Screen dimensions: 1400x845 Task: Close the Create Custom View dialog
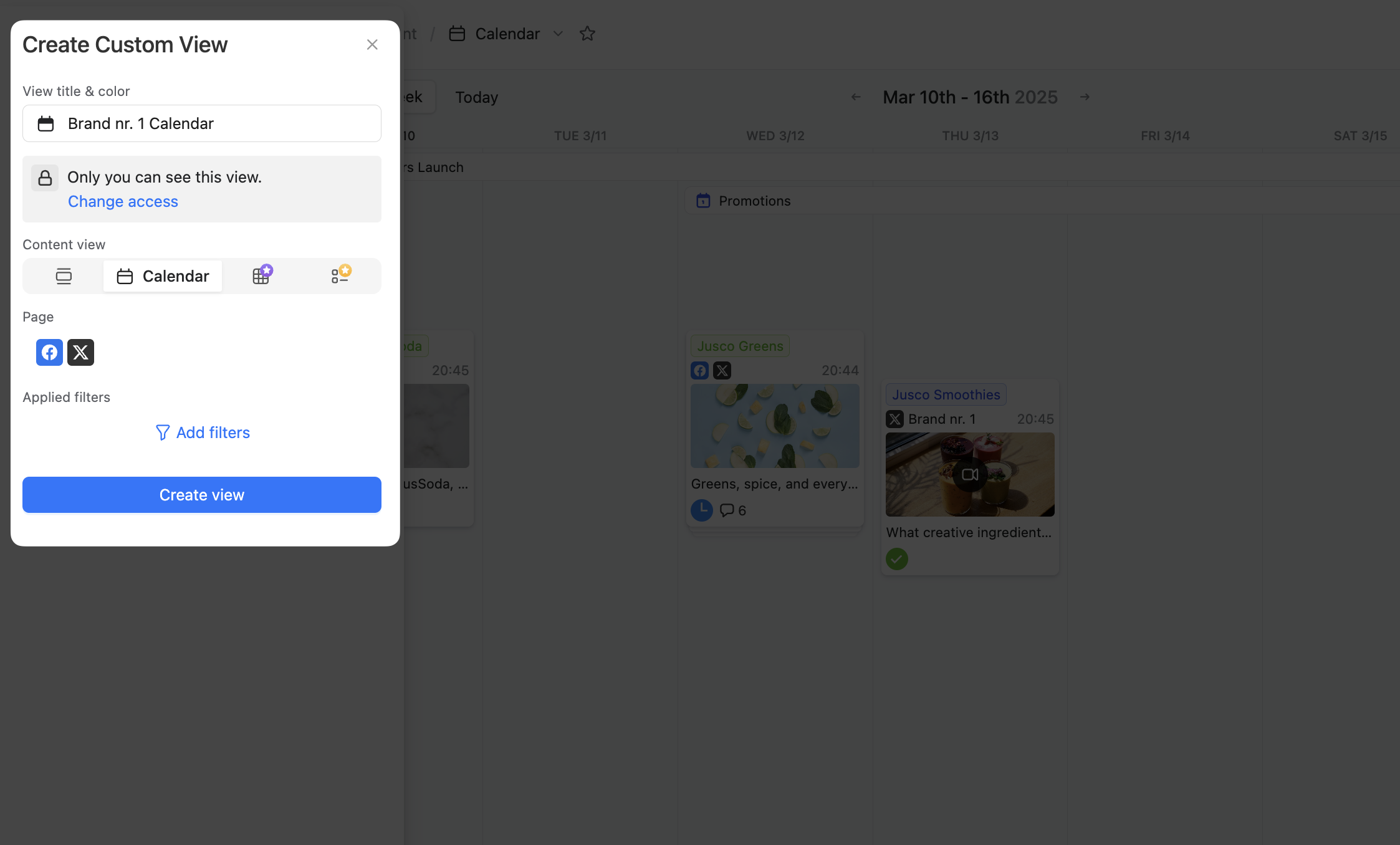pyautogui.click(x=372, y=45)
